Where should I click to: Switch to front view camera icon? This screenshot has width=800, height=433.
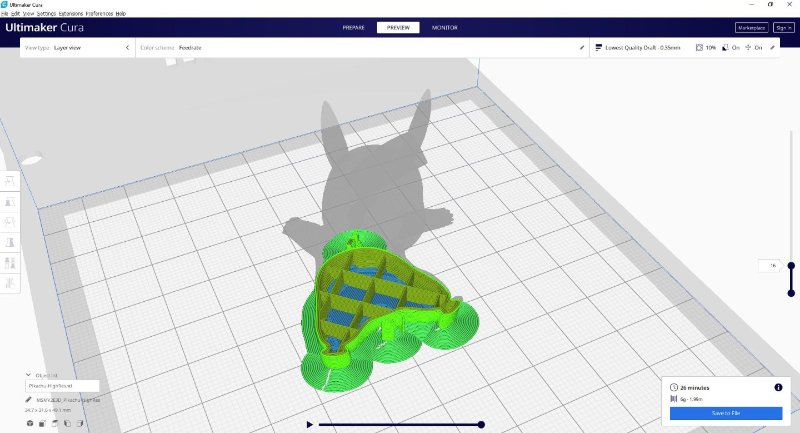pos(42,423)
